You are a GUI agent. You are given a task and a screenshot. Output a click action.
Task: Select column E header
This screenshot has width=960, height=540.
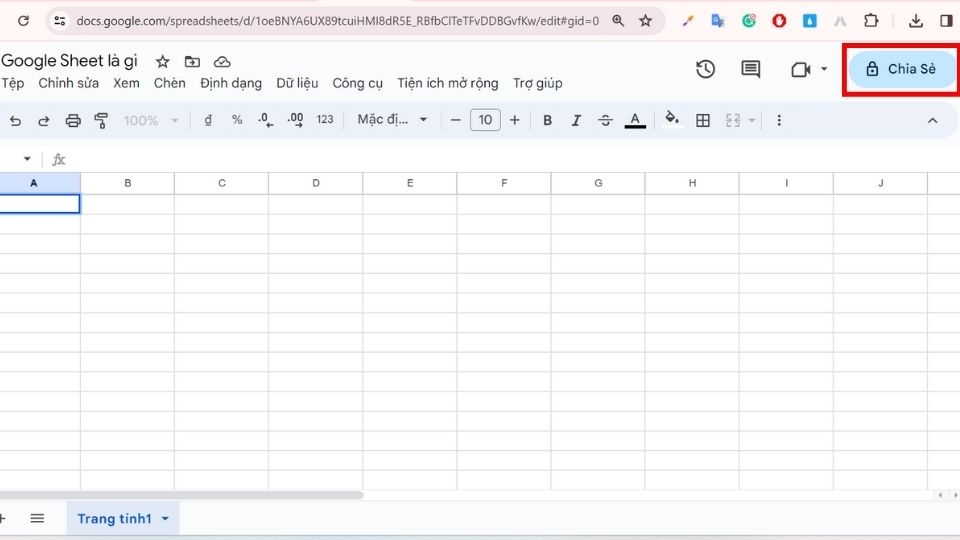410,183
